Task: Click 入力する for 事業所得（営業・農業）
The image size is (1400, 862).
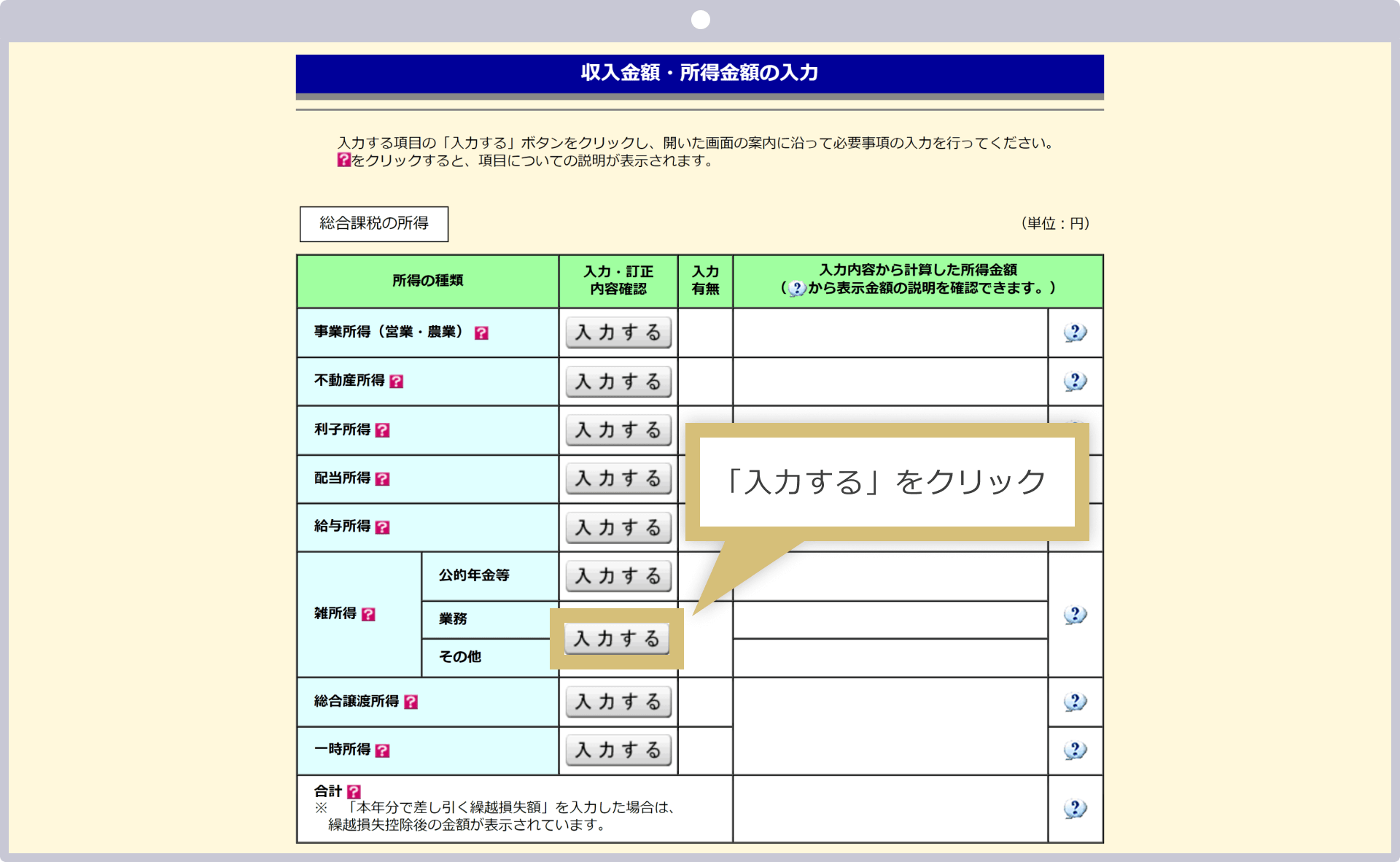Action: point(618,333)
